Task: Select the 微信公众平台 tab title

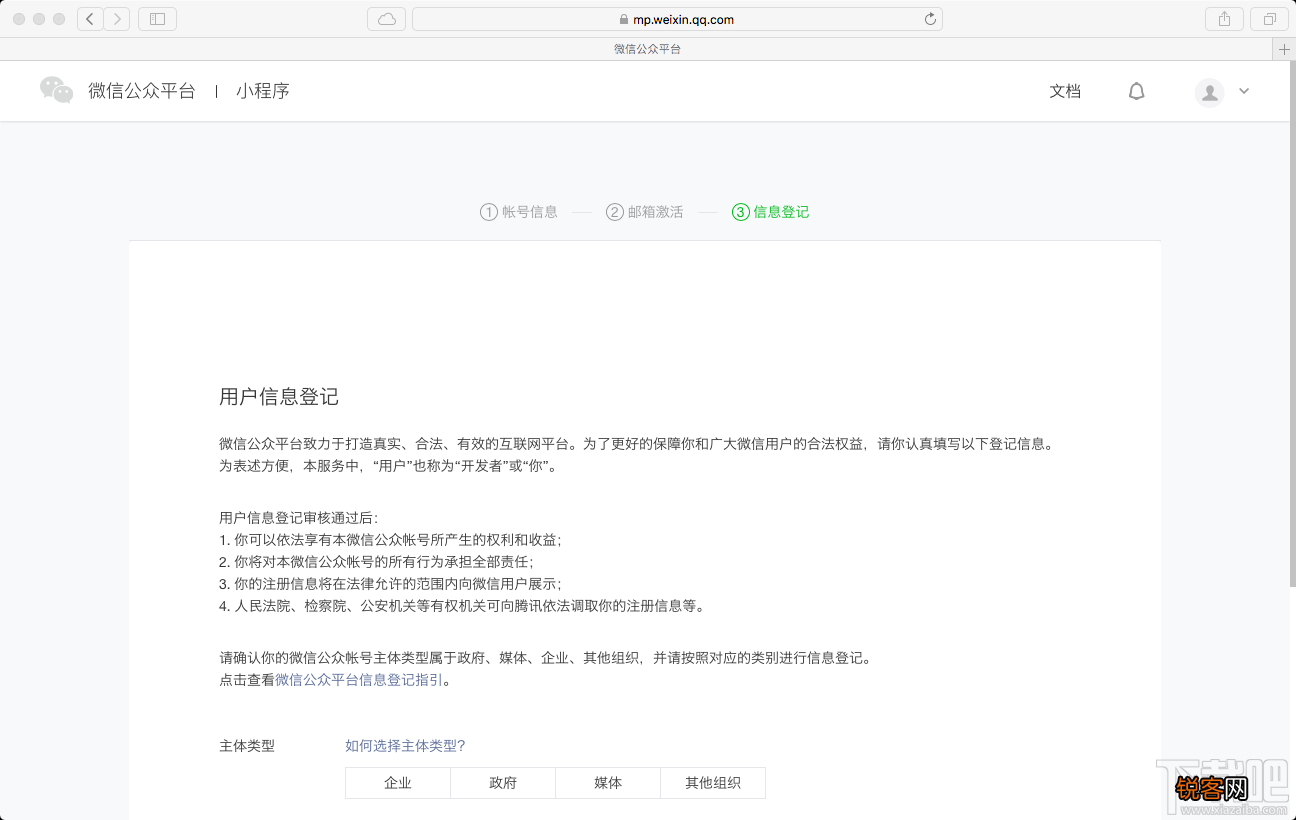Action: pyautogui.click(x=647, y=49)
